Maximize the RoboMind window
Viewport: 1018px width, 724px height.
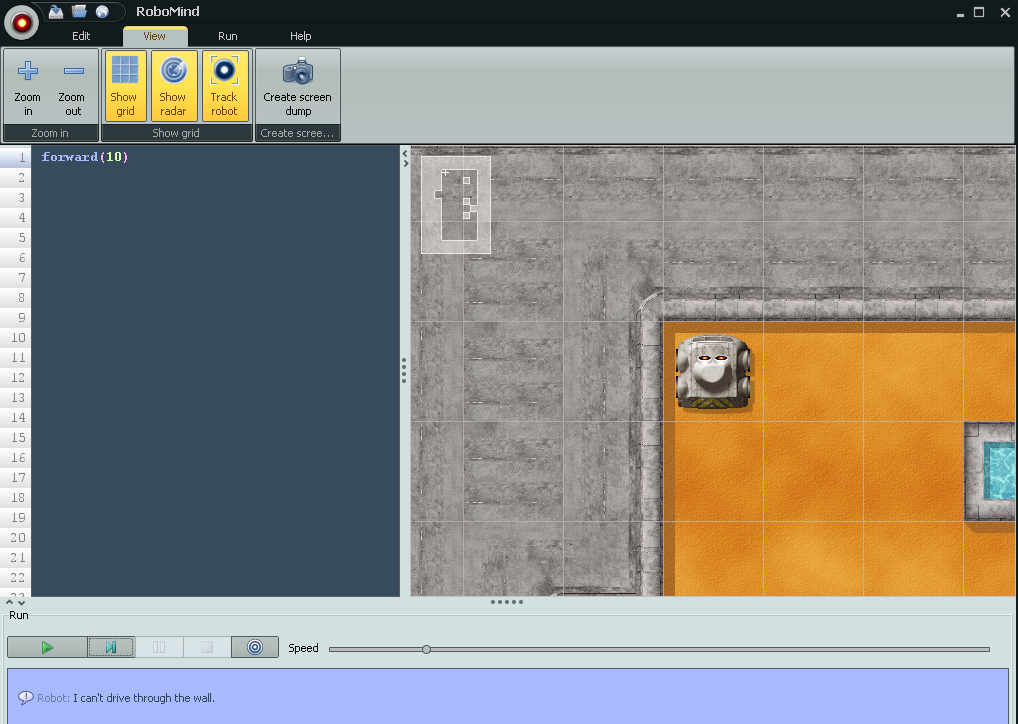(979, 12)
